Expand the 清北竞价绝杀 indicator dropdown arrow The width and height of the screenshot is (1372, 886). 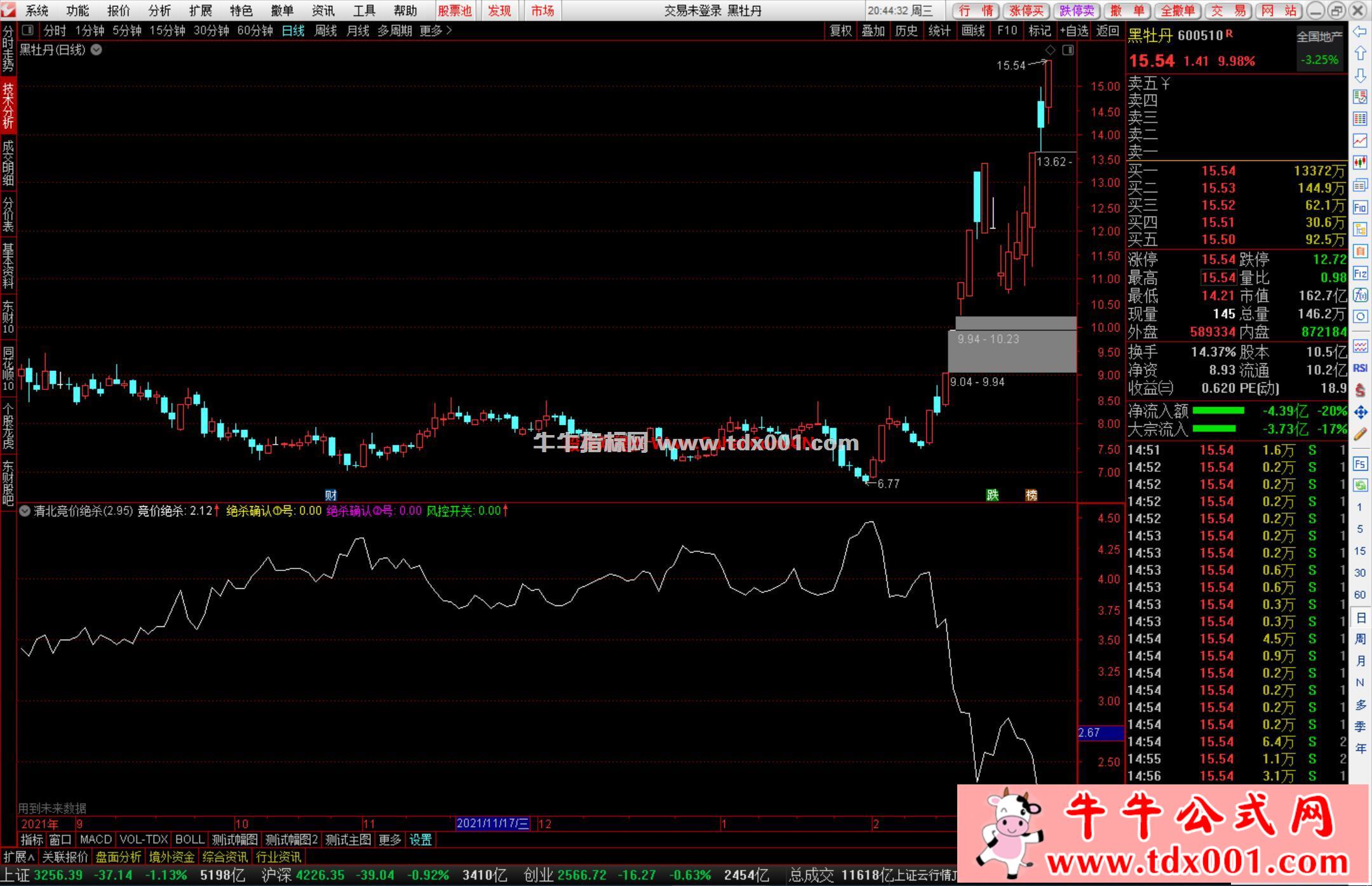coord(24,511)
